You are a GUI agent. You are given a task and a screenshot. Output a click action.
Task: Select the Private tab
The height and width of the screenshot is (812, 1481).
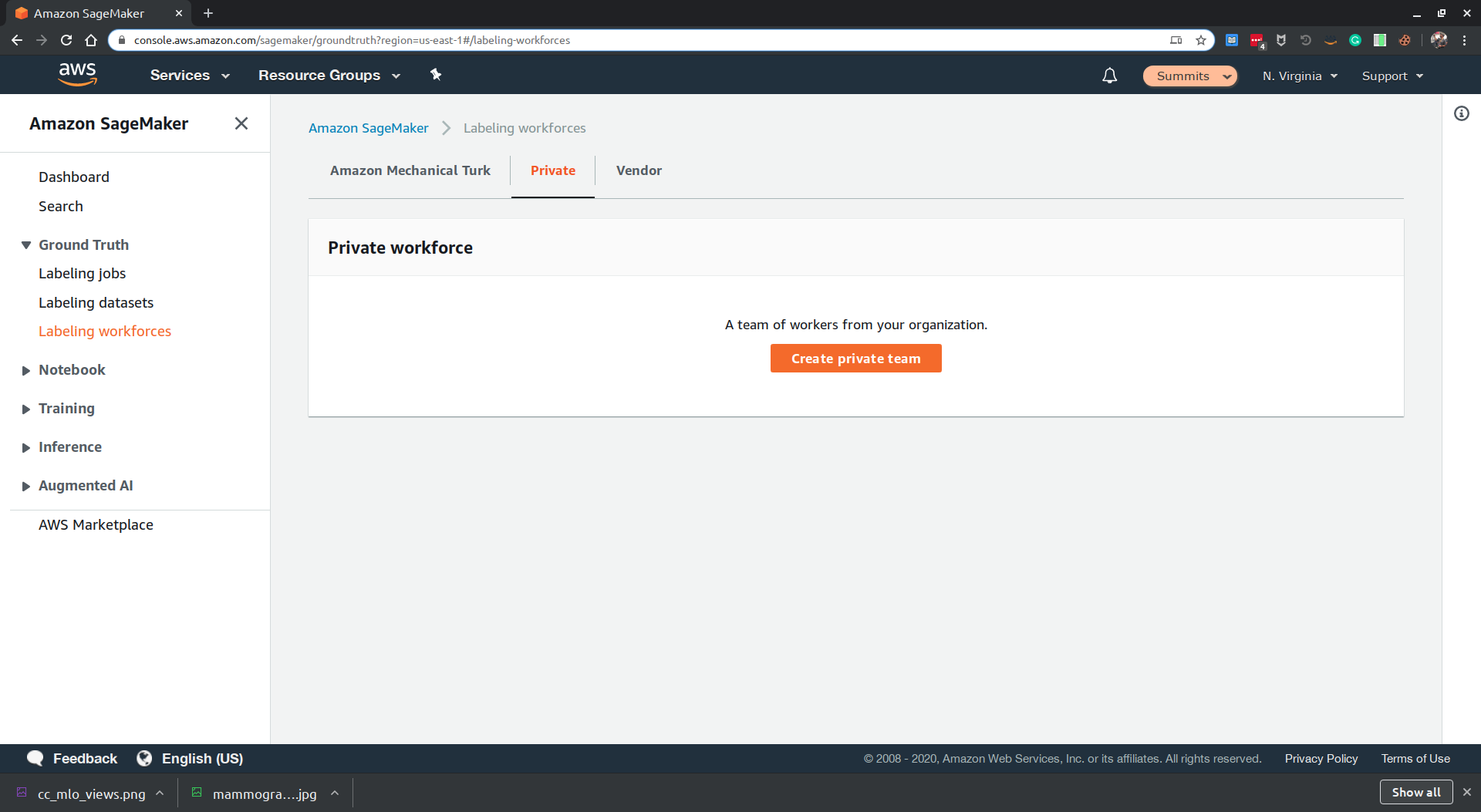[553, 170]
